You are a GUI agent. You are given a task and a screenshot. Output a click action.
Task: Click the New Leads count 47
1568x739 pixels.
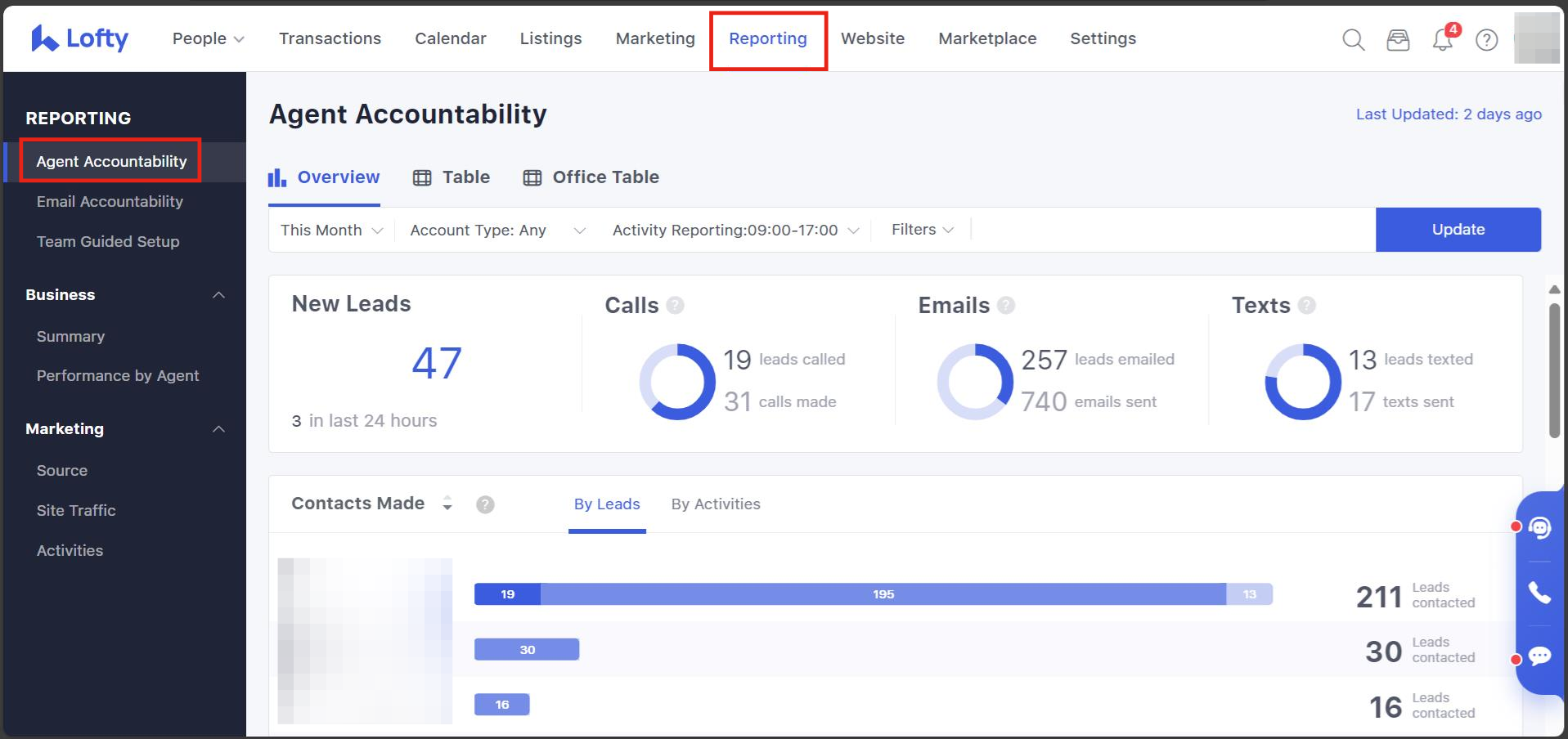pos(437,363)
